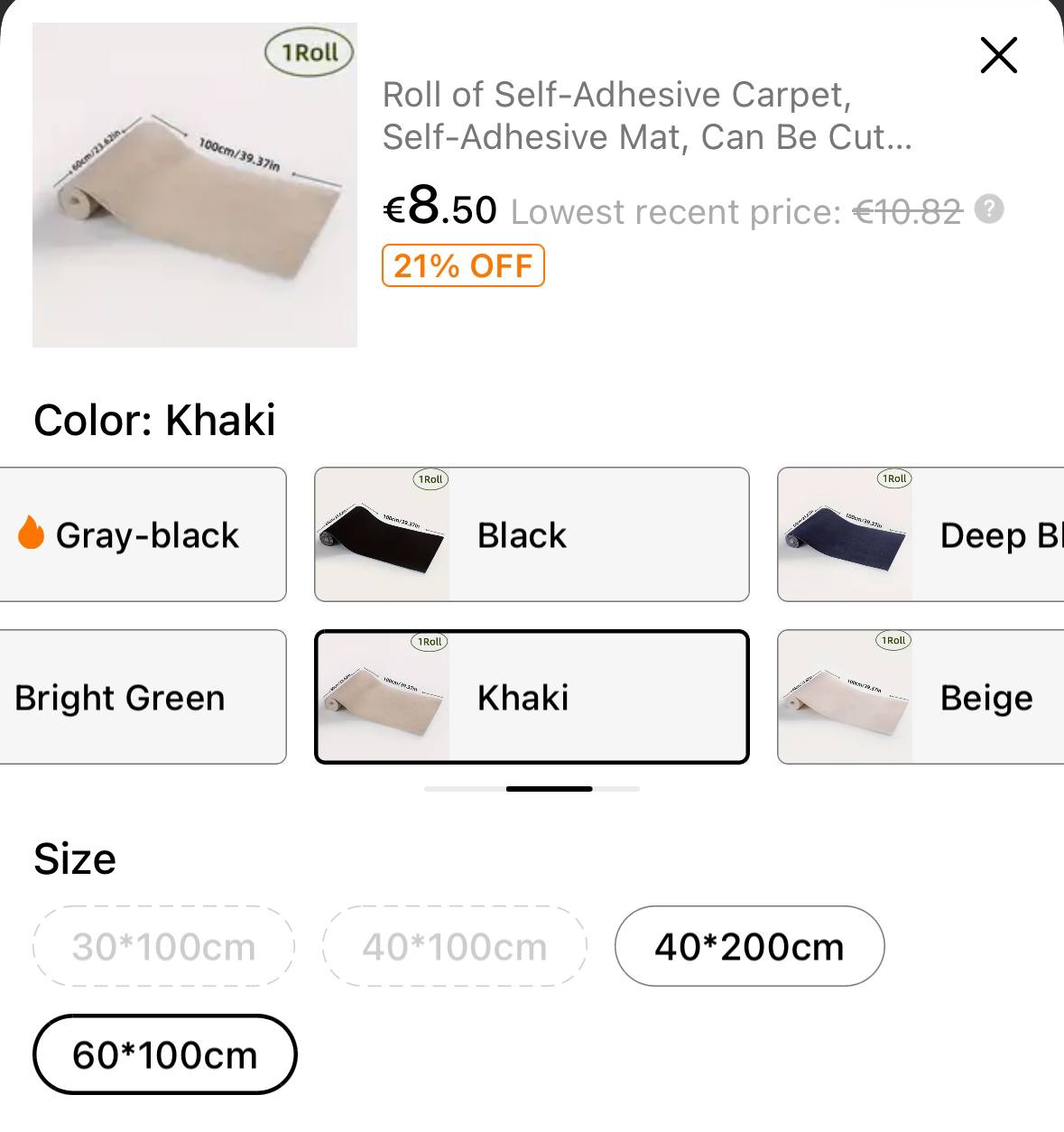Select the Beige color label
The width and height of the screenshot is (1064, 1132).
pos(985,698)
